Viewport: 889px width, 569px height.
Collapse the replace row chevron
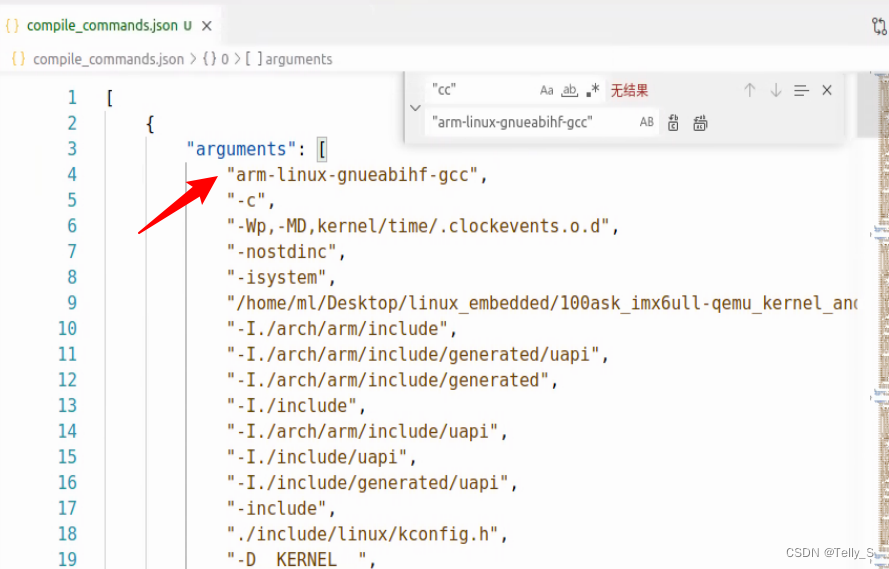415,107
